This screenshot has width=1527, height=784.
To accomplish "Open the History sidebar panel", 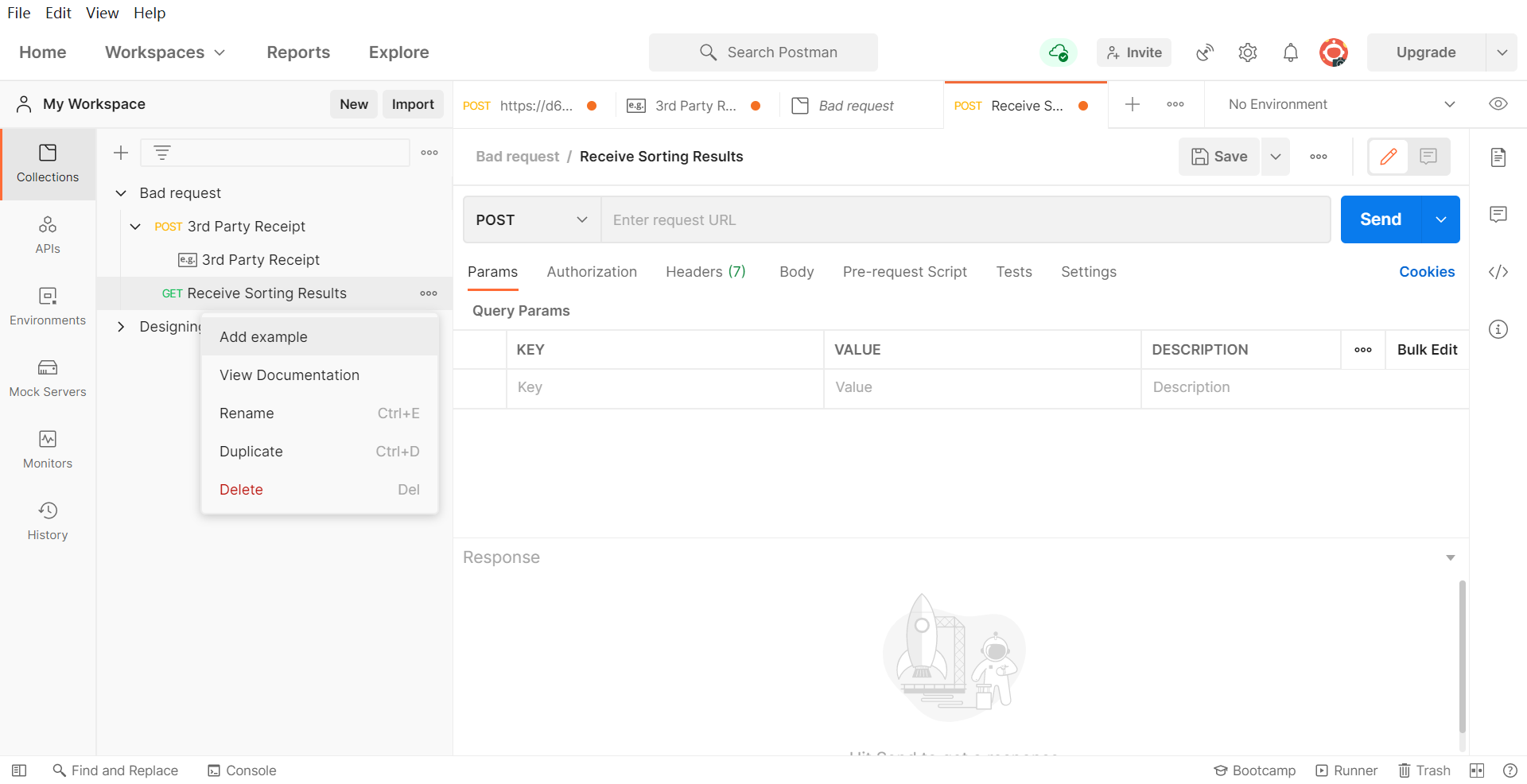I will click(x=48, y=521).
